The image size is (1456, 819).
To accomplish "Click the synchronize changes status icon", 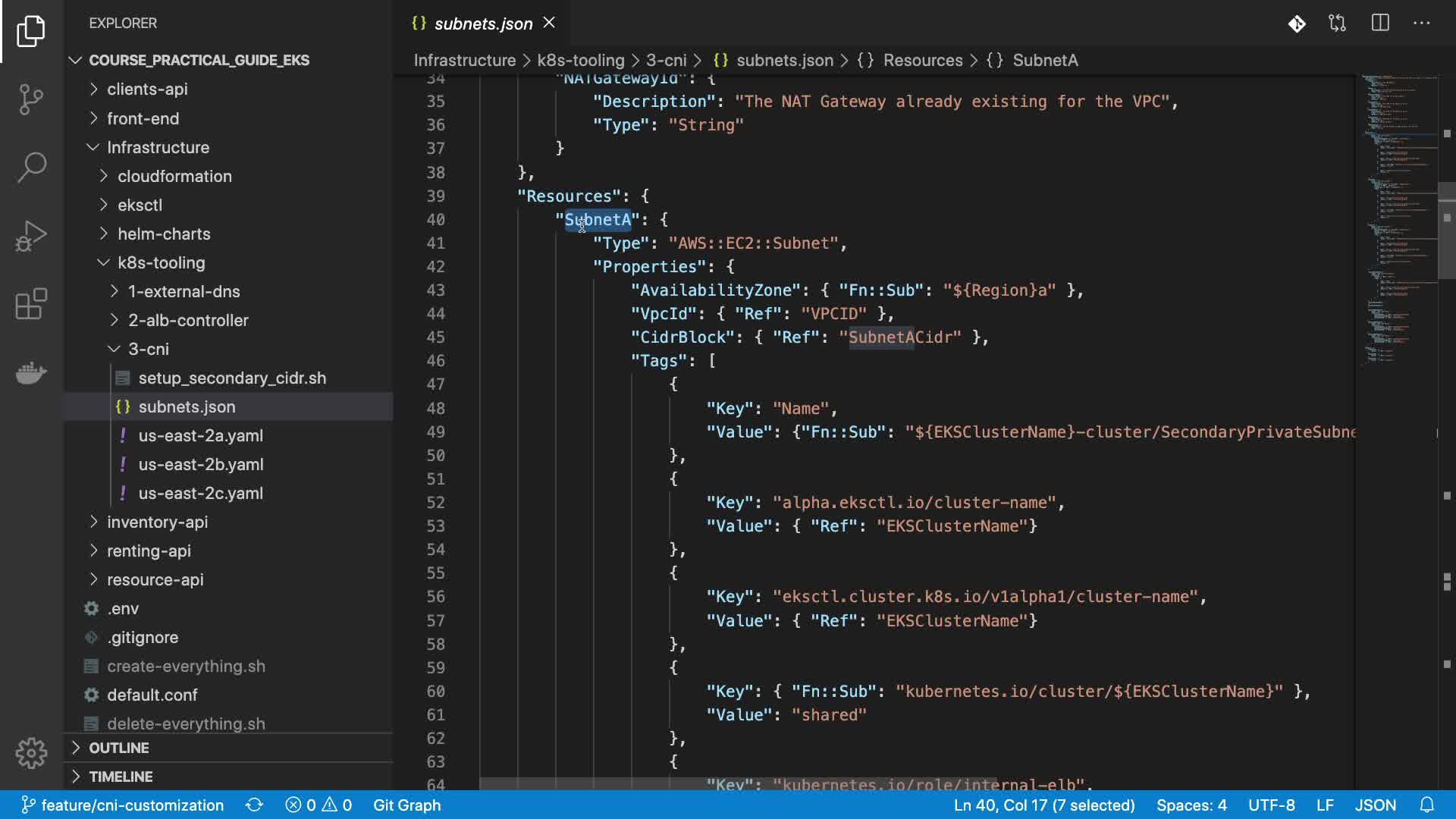I will click(254, 805).
